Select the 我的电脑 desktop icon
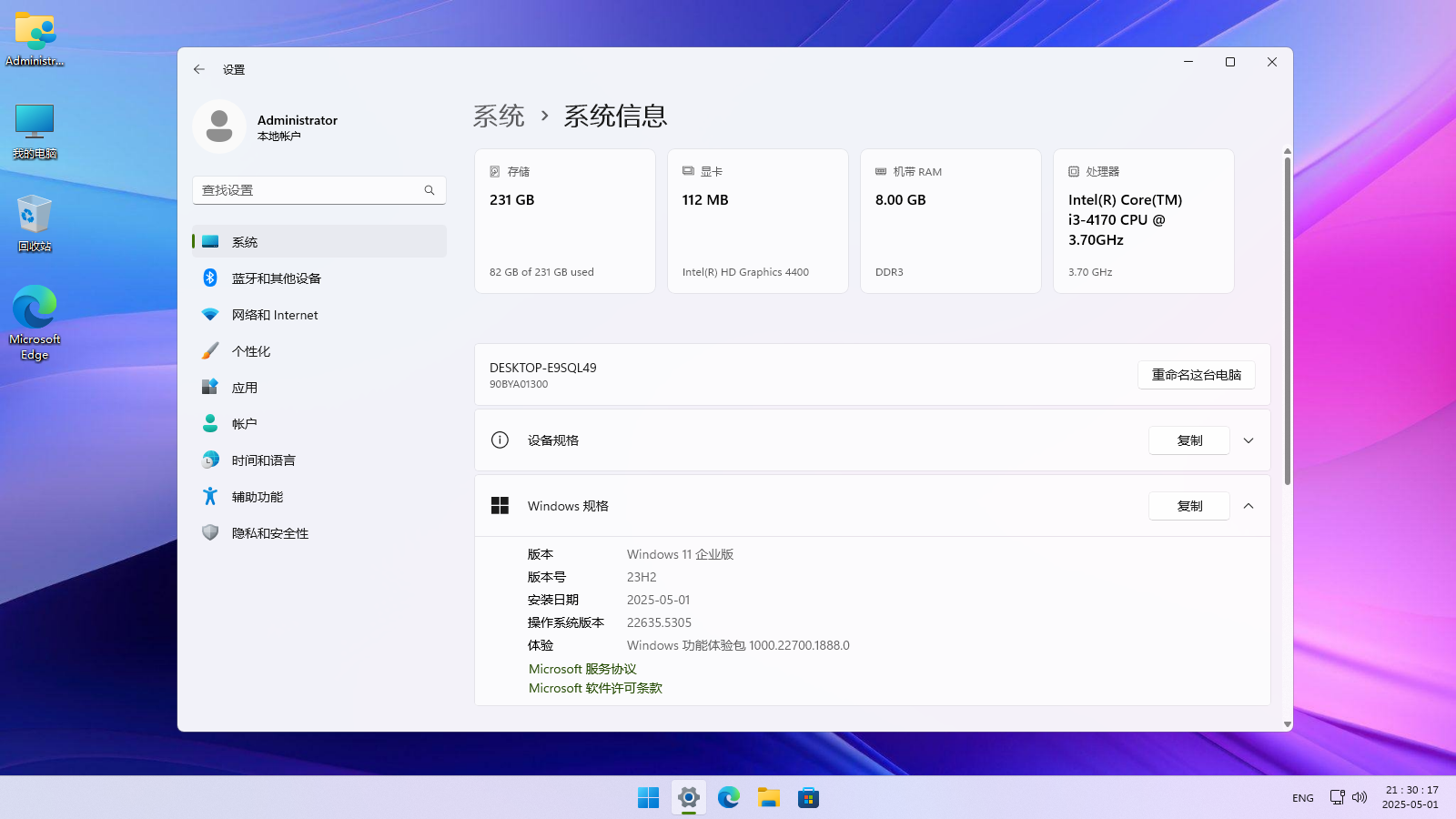Viewport: 1456px width, 819px height. [35, 131]
